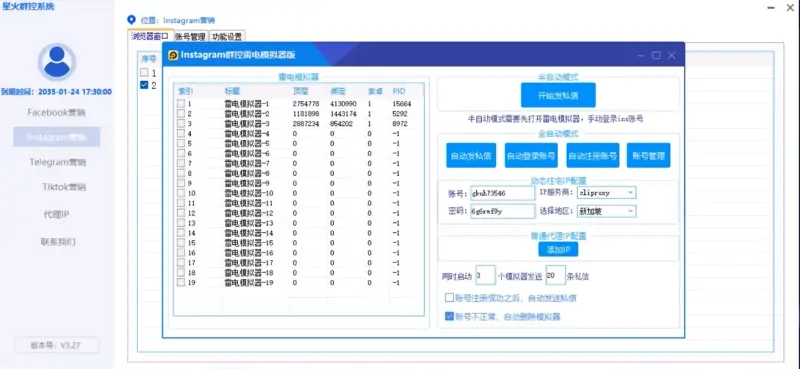The height and width of the screenshot is (369, 800).
Task: Click the 索引 column header
Action: [x=185, y=91]
